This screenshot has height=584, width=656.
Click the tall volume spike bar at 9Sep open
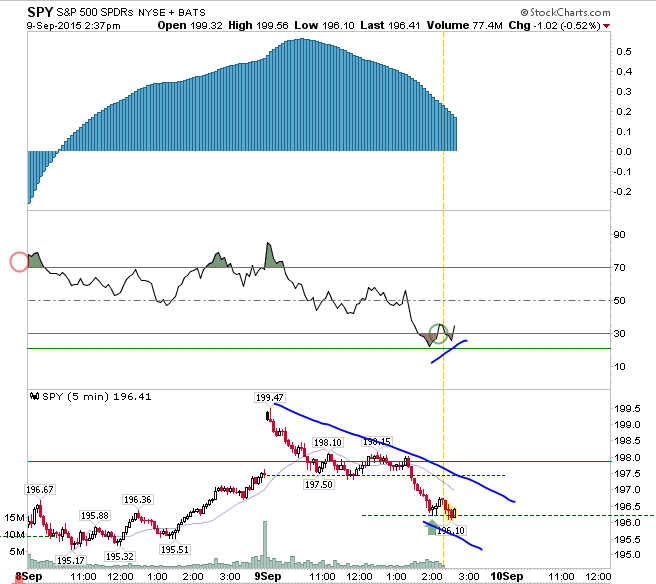(x=264, y=544)
